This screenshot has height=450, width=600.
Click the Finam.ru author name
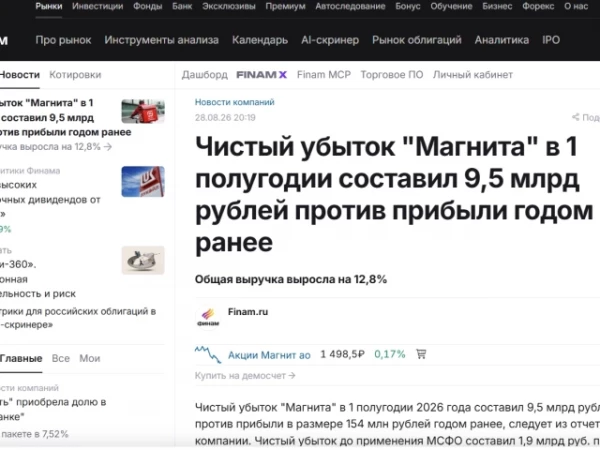click(x=248, y=312)
